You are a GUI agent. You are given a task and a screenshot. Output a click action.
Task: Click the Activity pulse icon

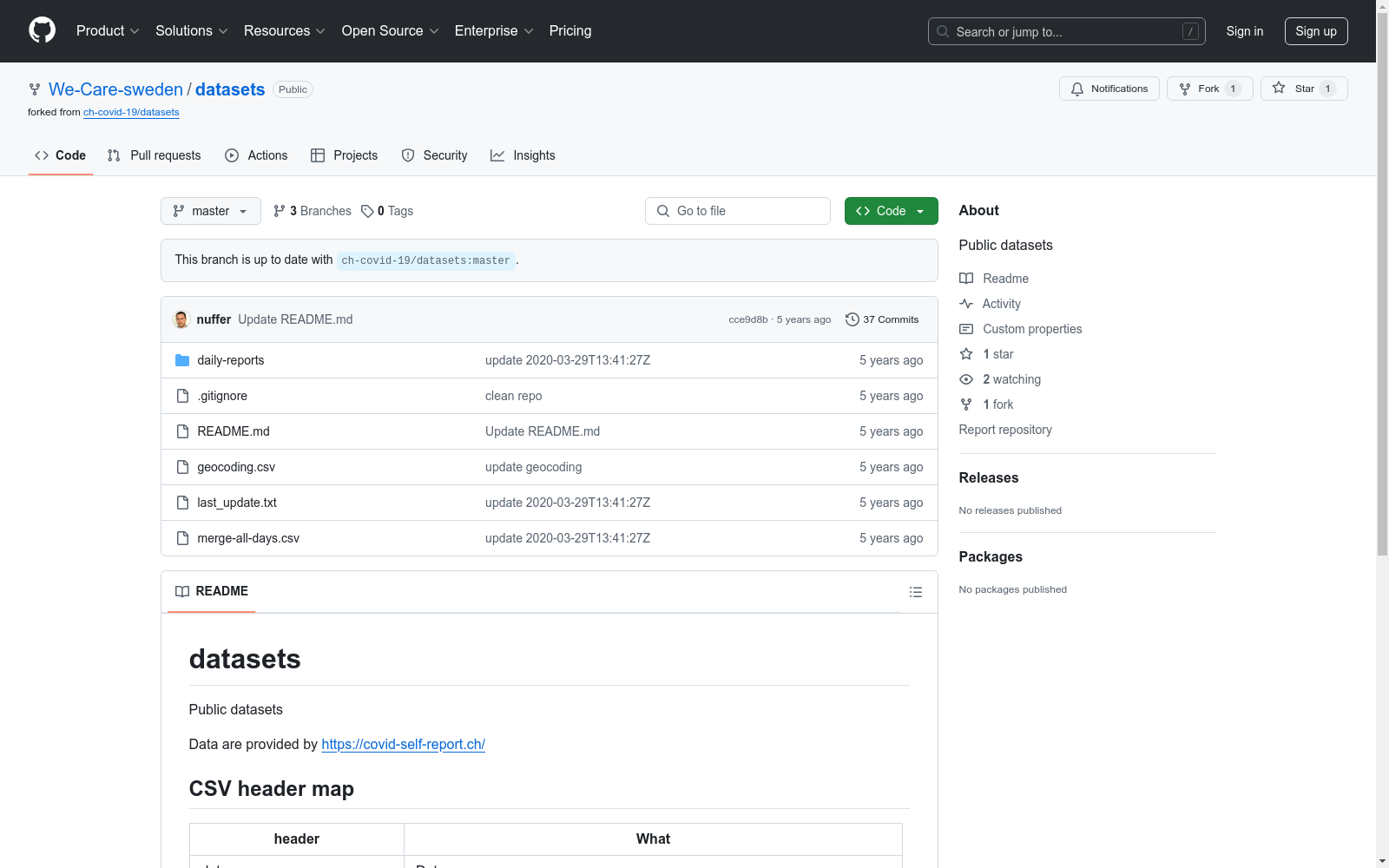pyautogui.click(x=966, y=304)
